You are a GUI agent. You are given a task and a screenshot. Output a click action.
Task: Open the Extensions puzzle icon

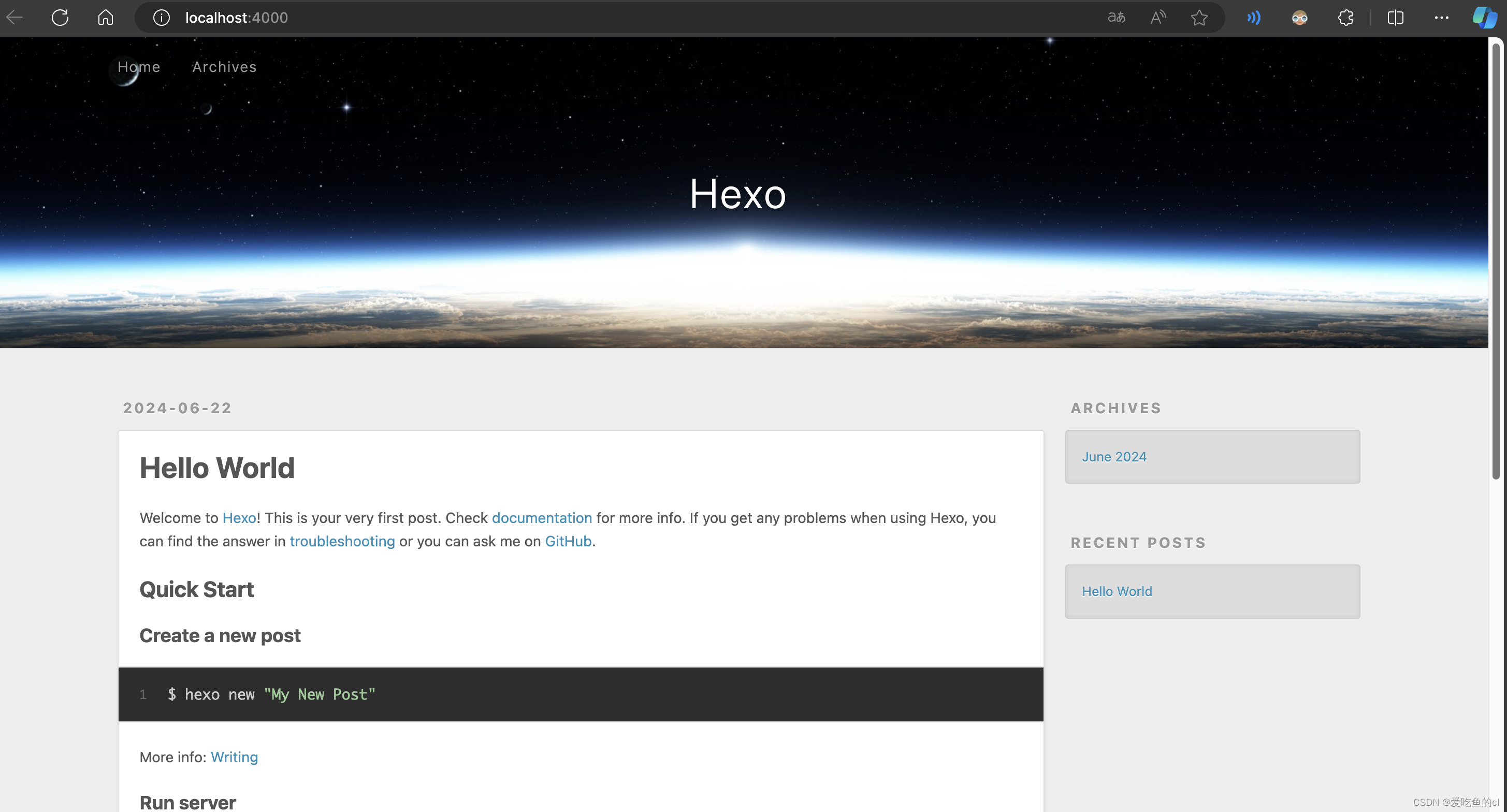coord(1345,18)
